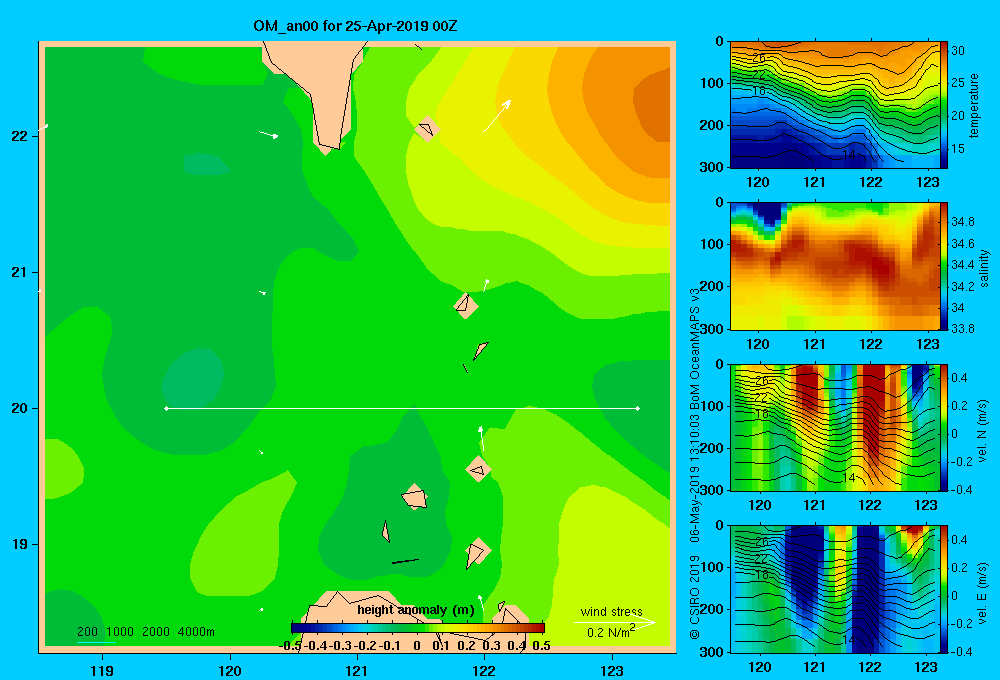Click latitude label 20 on main map
This screenshot has width=1000, height=680.
[20, 408]
